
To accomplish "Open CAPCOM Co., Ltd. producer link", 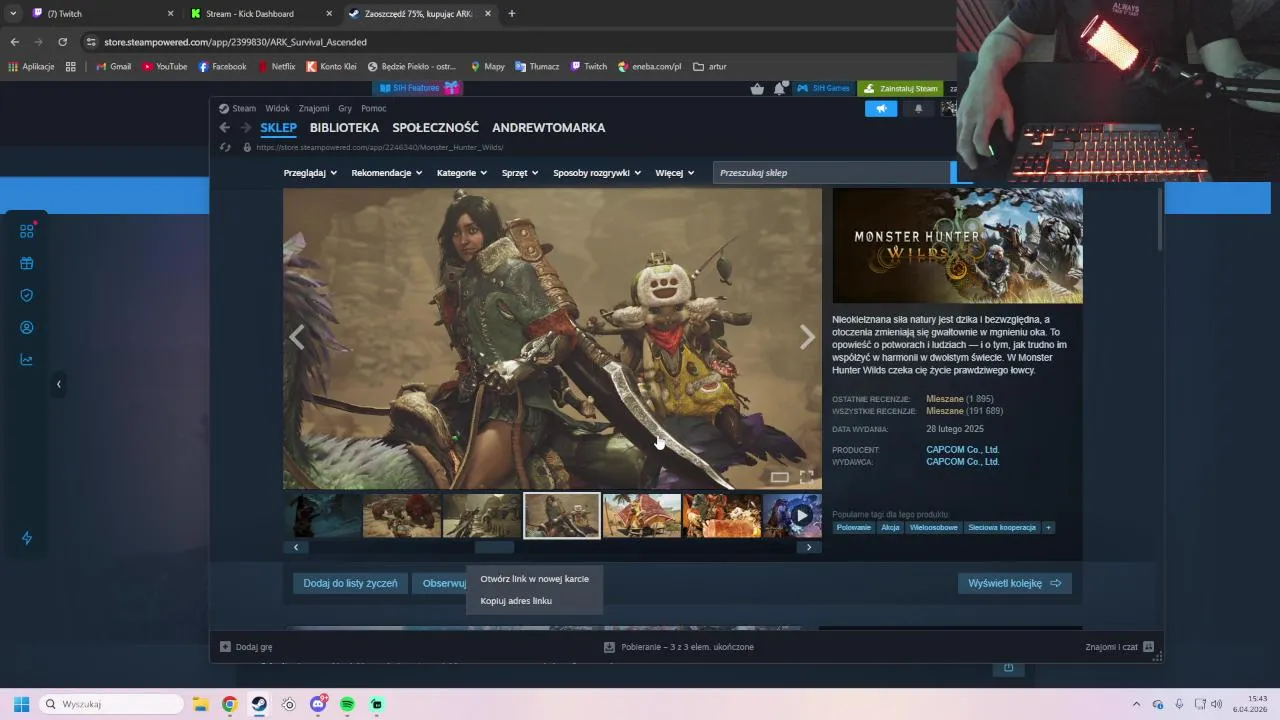I will pos(962,450).
